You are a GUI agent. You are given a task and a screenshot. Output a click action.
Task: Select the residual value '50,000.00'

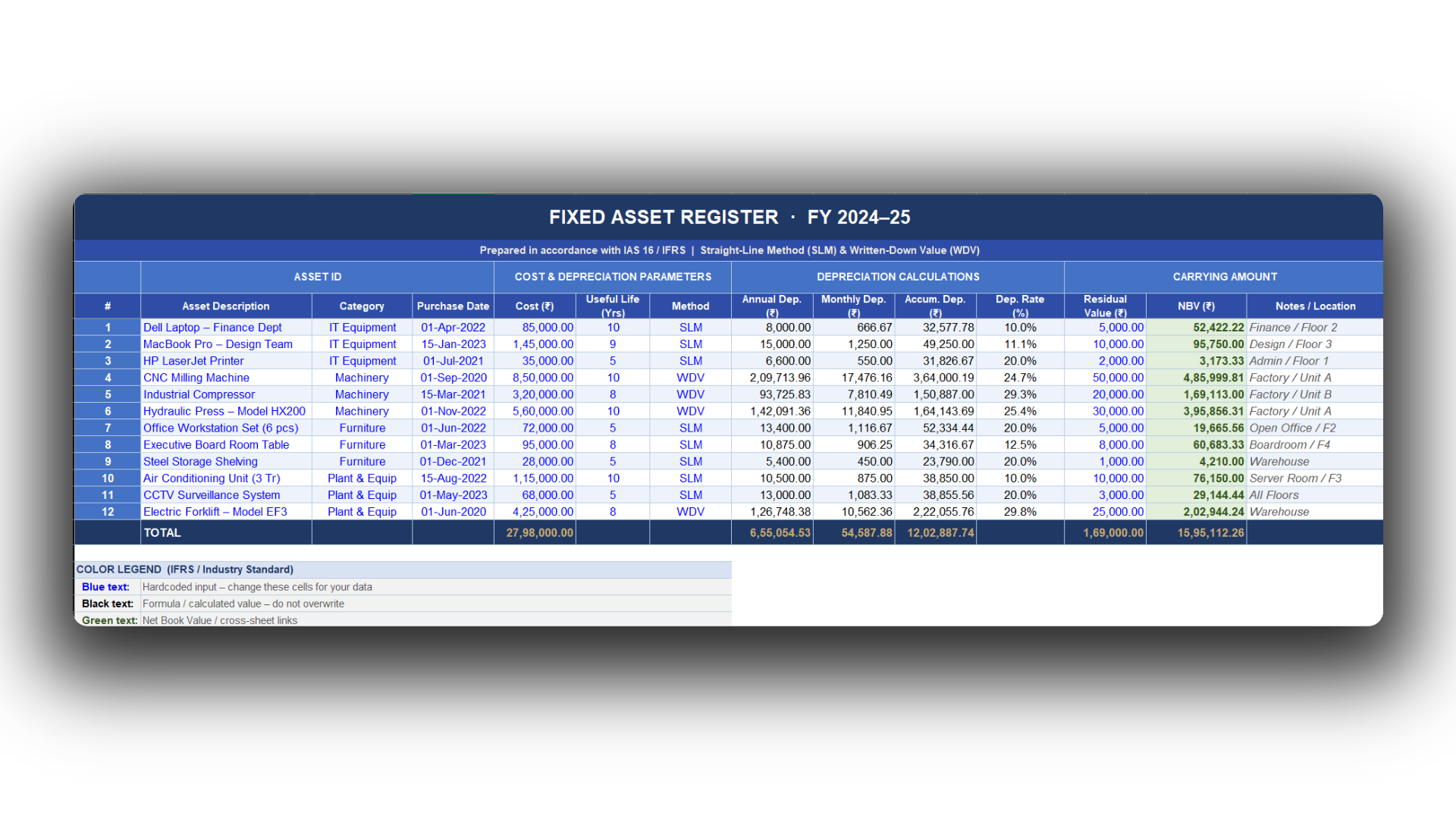coord(1105,378)
